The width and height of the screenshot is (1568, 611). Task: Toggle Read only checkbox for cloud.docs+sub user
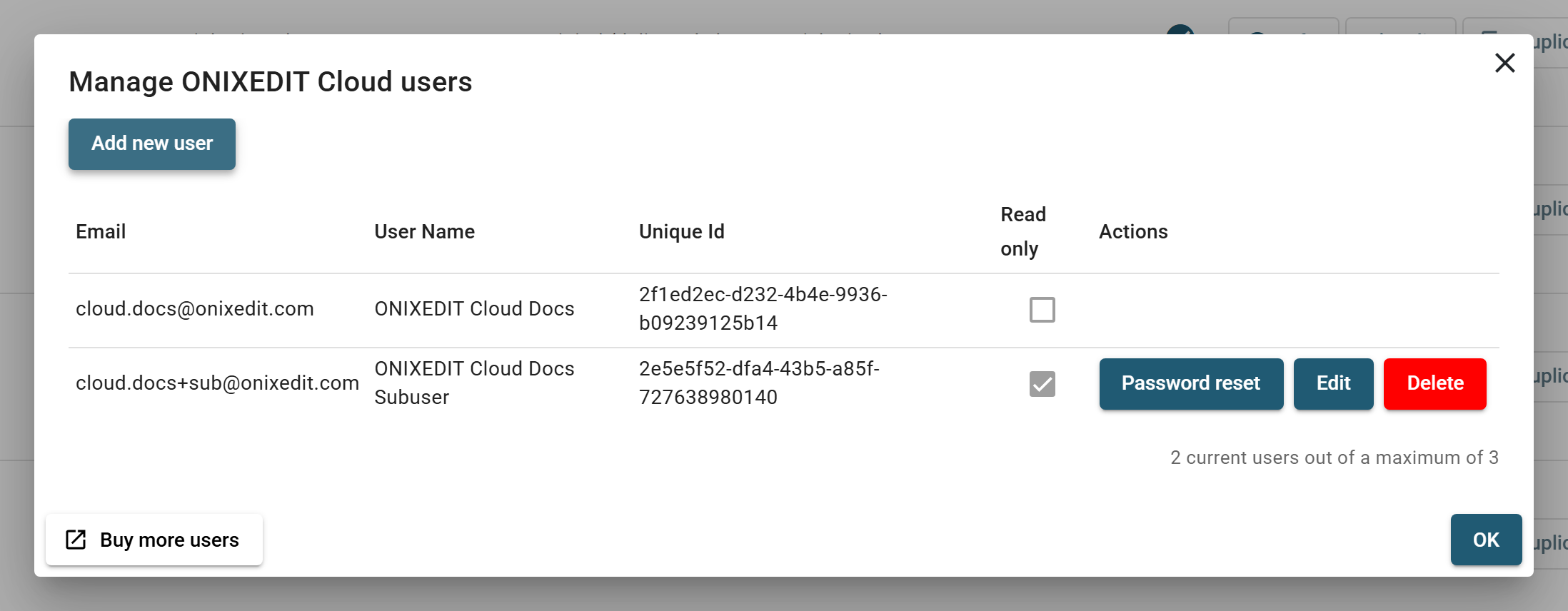pos(1042,384)
